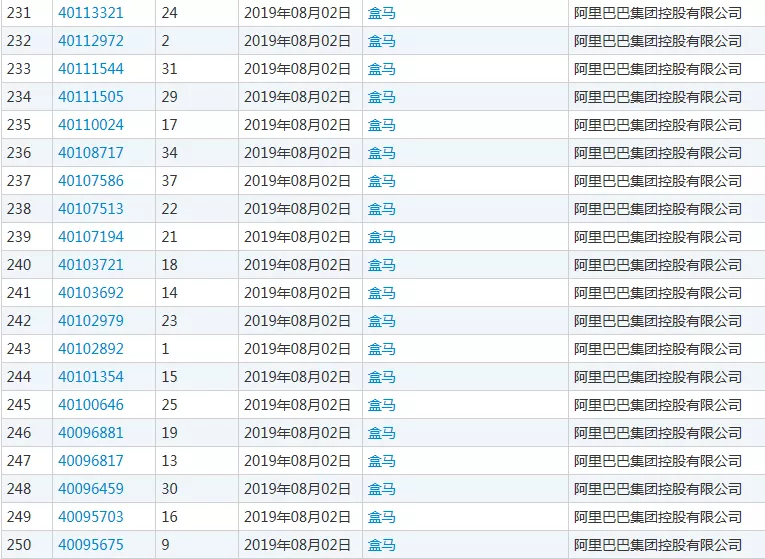Open registration number 40096817
The height and width of the screenshot is (559, 765).
91,460
